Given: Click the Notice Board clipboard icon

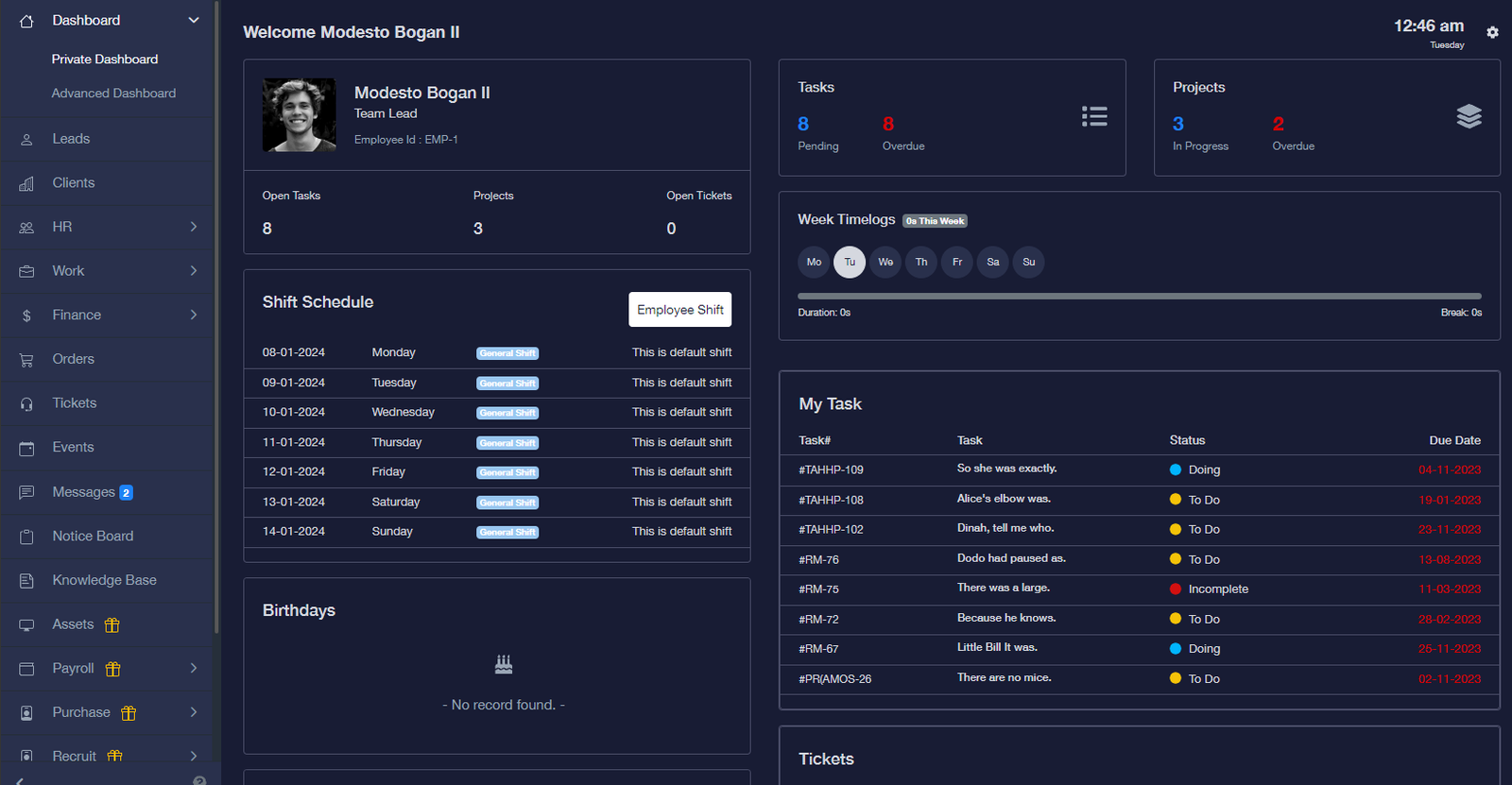Looking at the screenshot, I should 26,537.
